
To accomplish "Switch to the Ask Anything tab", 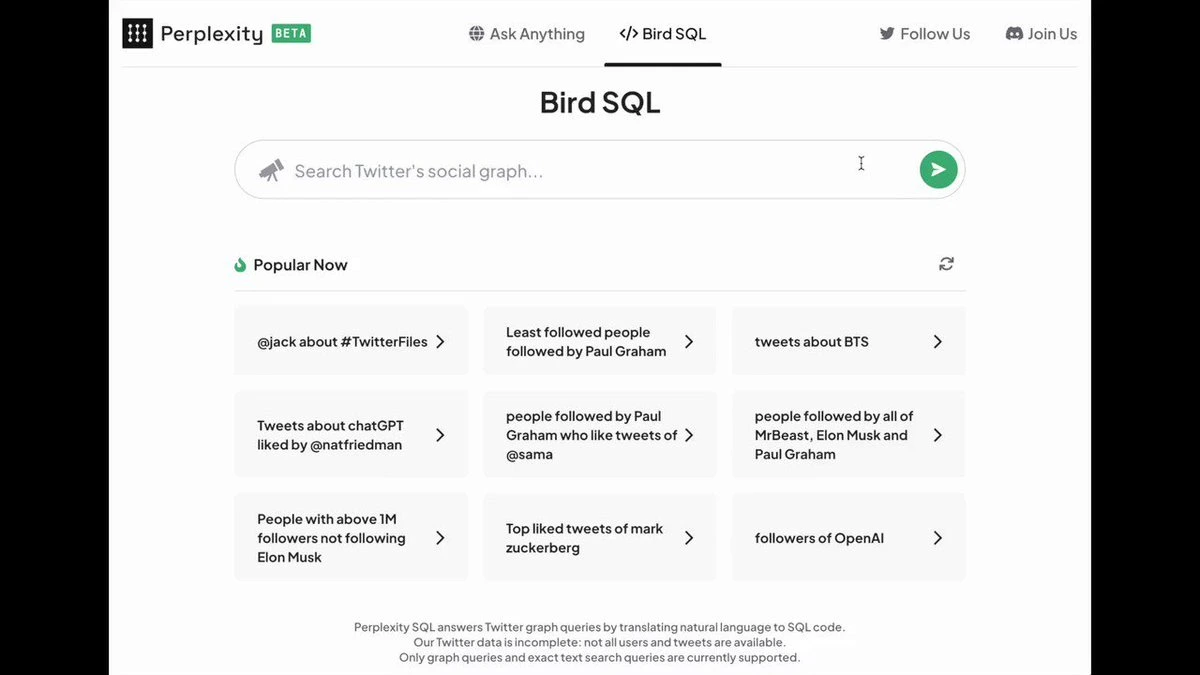I will tap(527, 33).
